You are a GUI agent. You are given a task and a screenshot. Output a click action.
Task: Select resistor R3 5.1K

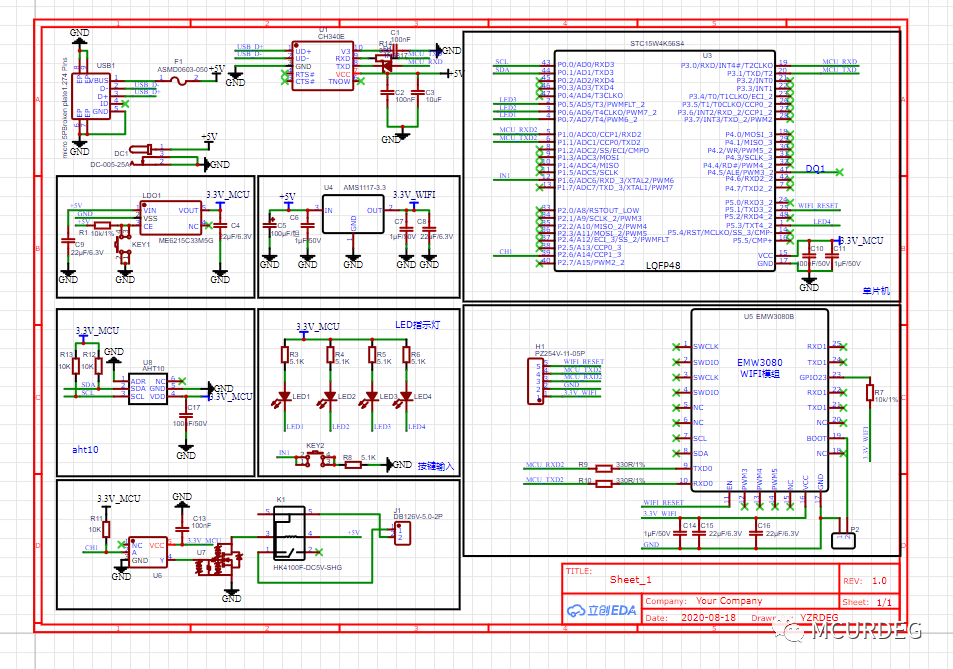coord(284,355)
